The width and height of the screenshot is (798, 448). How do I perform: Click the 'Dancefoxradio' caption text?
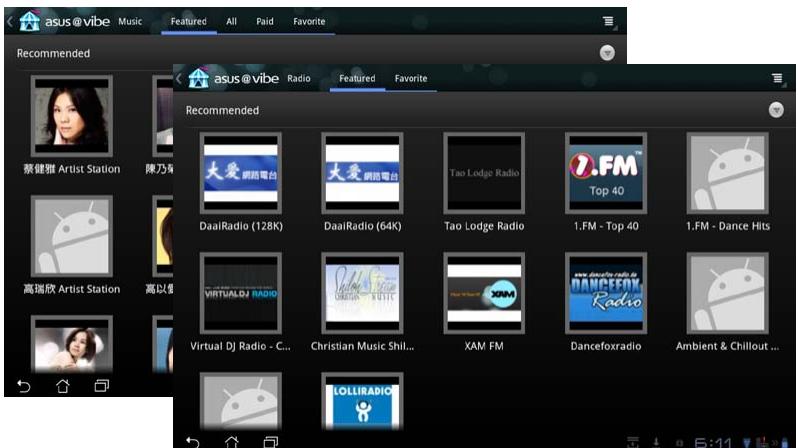coord(606,346)
